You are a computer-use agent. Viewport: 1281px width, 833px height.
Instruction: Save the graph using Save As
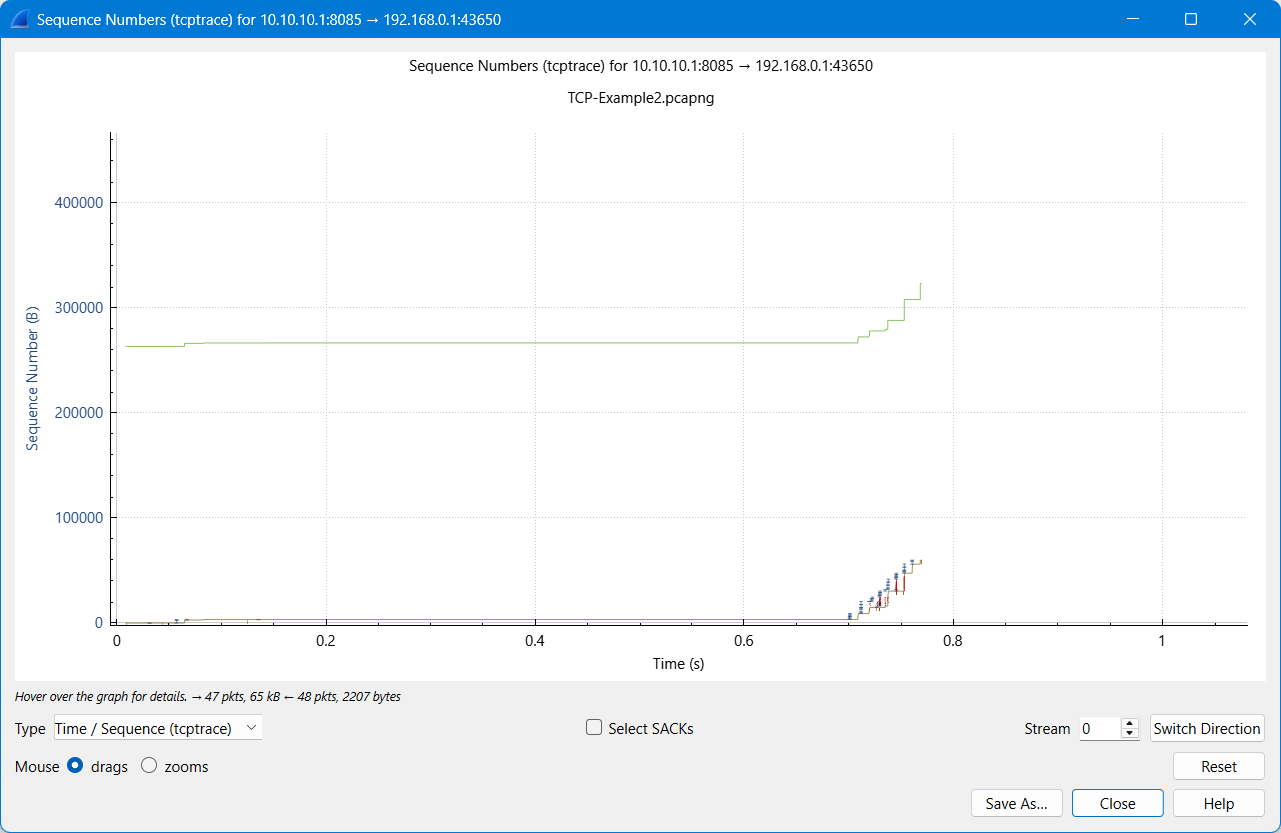pyautogui.click(x=1017, y=803)
